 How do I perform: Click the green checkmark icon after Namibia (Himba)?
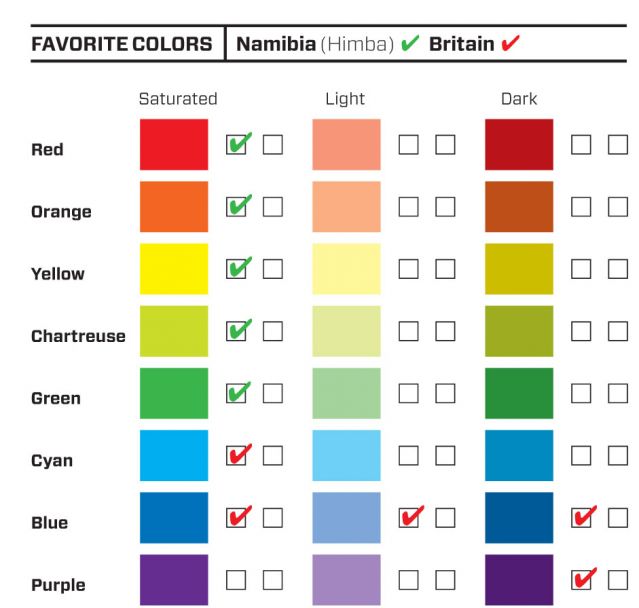410,45
